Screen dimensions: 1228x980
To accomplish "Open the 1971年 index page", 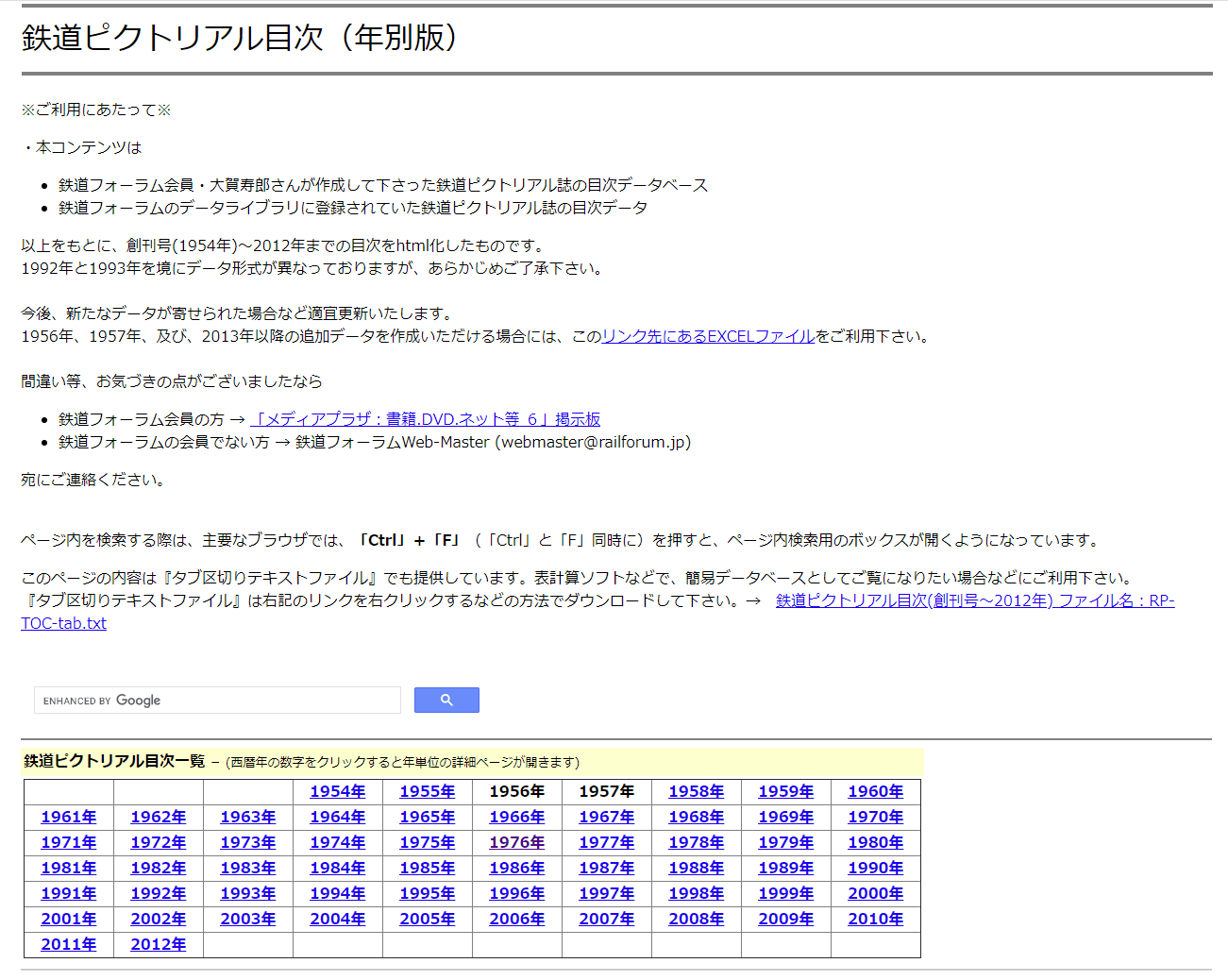I will [69, 842].
